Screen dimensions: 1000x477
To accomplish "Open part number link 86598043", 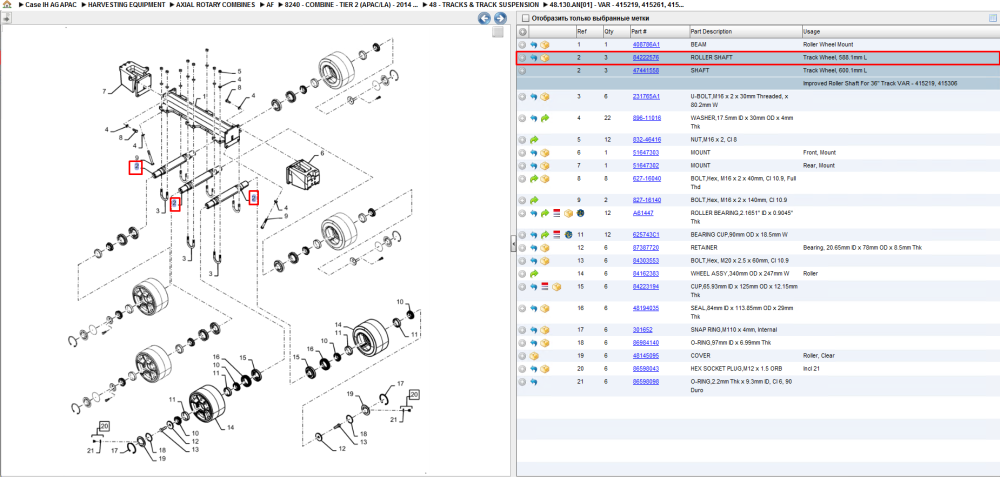I will 645,369.
